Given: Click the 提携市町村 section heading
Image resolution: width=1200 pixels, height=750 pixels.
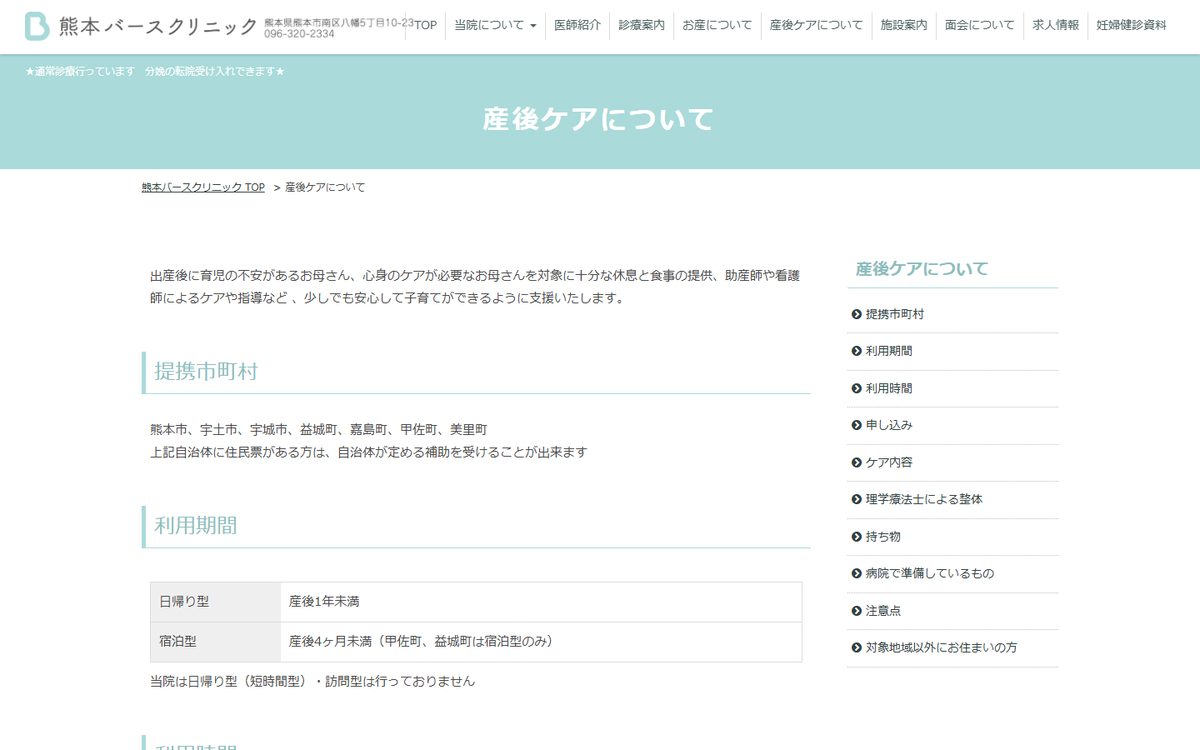Looking at the screenshot, I should click(206, 371).
